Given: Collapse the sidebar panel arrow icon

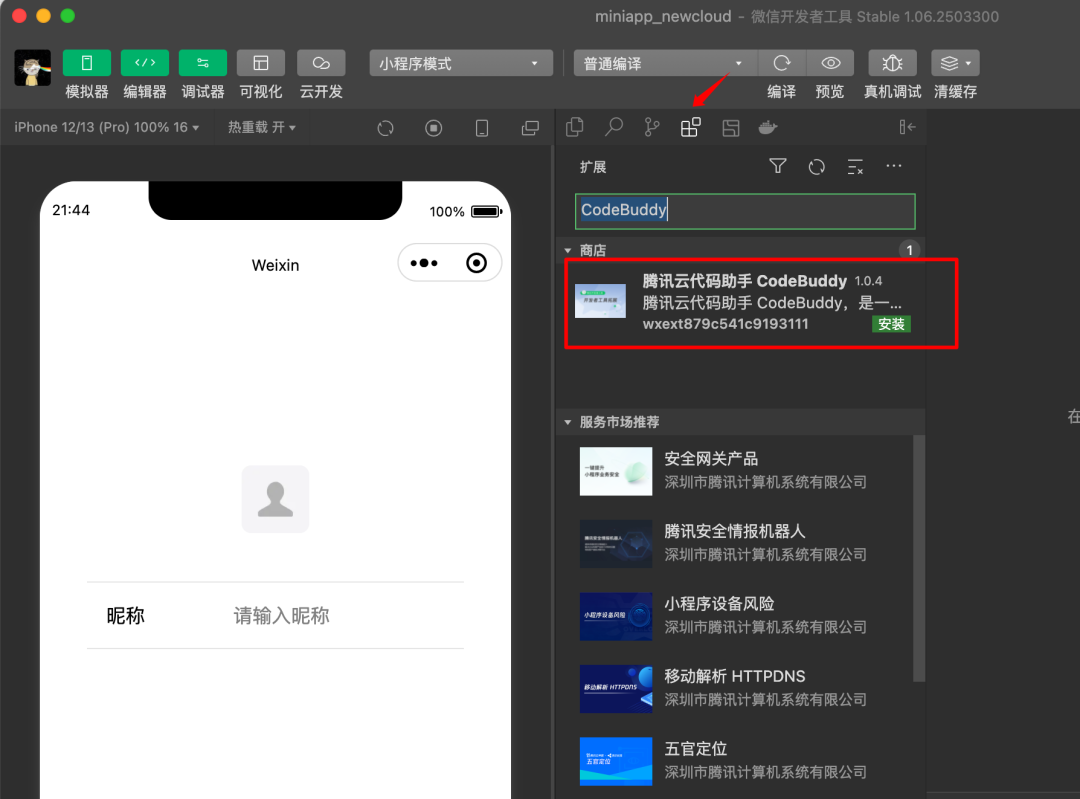Looking at the screenshot, I should pos(907,127).
